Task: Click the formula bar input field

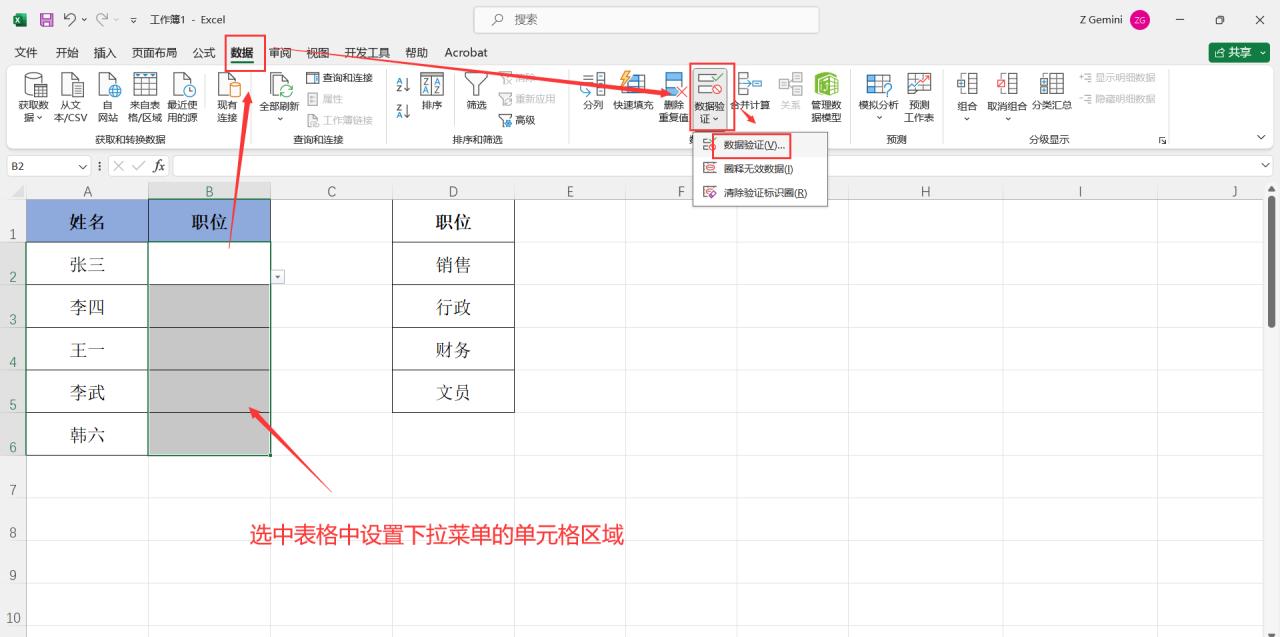Action: tap(714, 166)
